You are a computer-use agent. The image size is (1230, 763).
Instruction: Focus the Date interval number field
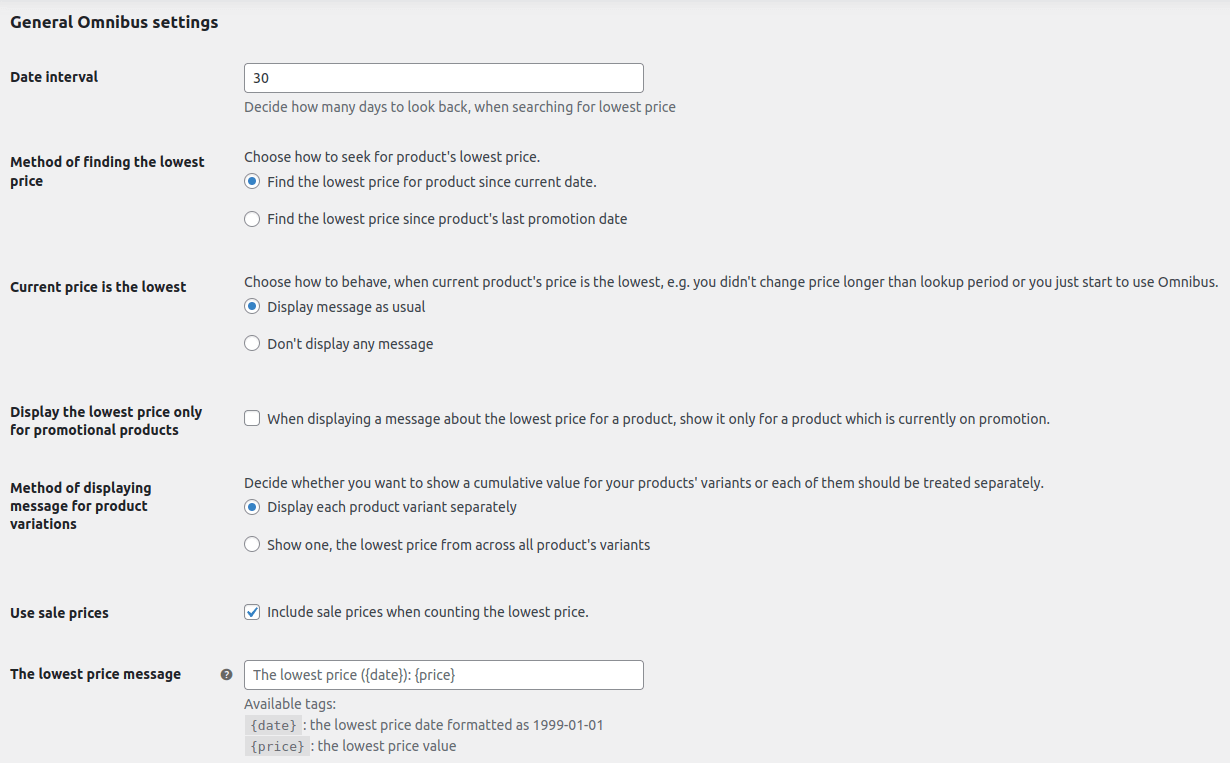(444, 78)
